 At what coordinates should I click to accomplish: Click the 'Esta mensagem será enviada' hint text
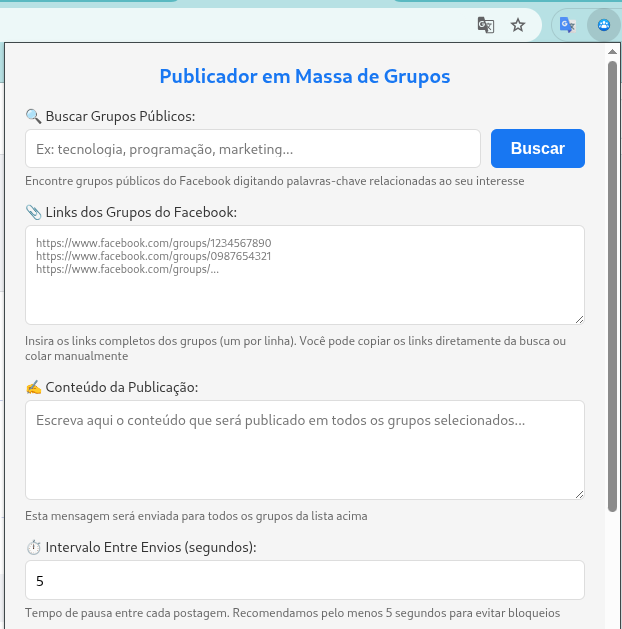point(196,516)
